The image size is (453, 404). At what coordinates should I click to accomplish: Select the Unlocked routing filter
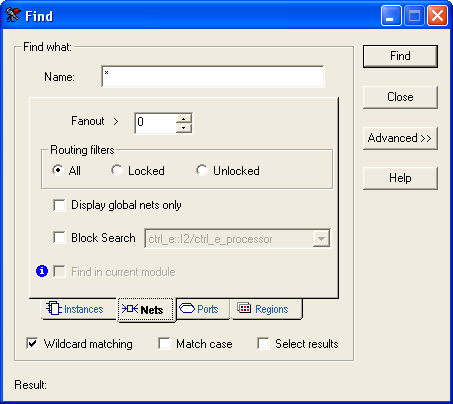click(x=202, y=170)
